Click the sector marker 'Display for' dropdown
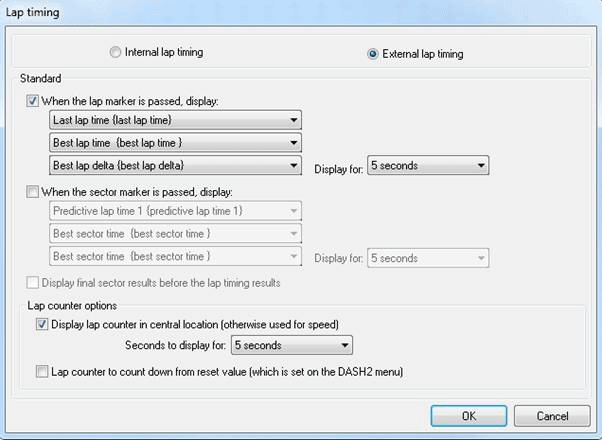 (427, 258)
